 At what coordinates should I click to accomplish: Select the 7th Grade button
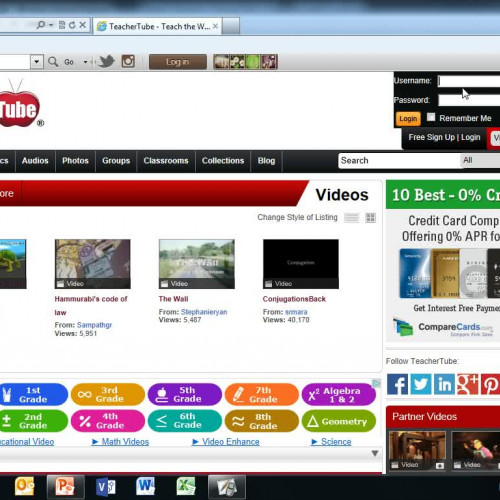click(262, 395)
